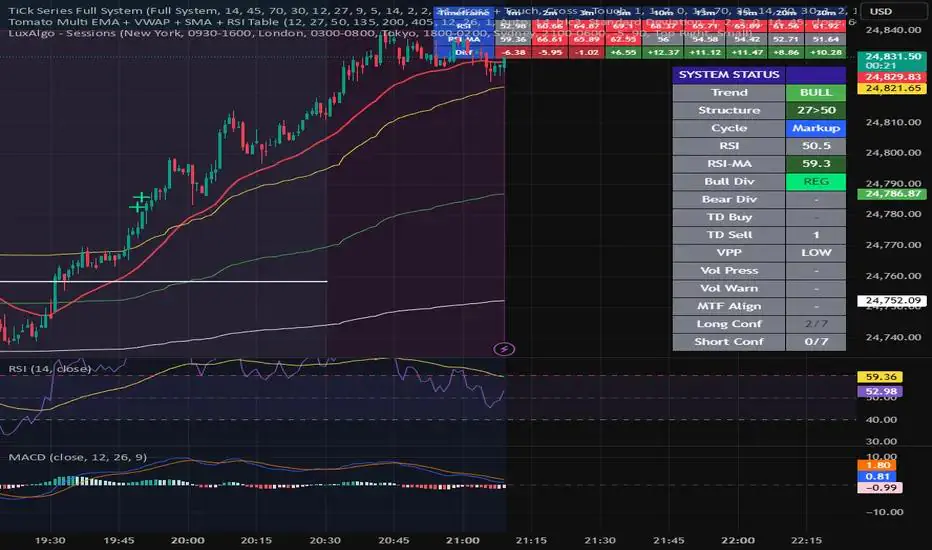
Task: Click the green REG Bull Div cell
Action: click(816, 182)
